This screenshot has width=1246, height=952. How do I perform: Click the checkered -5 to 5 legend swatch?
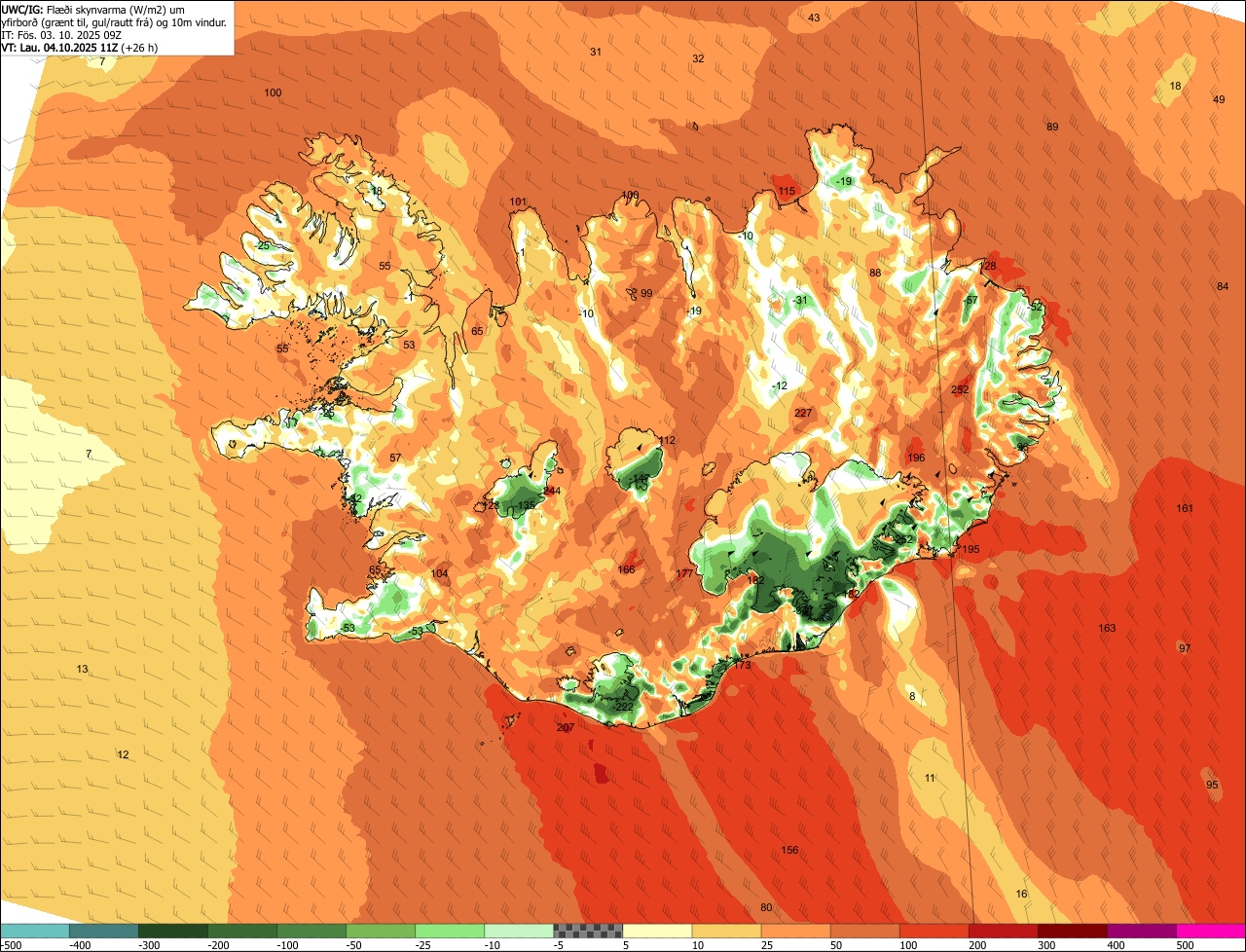click(x=587, y=931)
